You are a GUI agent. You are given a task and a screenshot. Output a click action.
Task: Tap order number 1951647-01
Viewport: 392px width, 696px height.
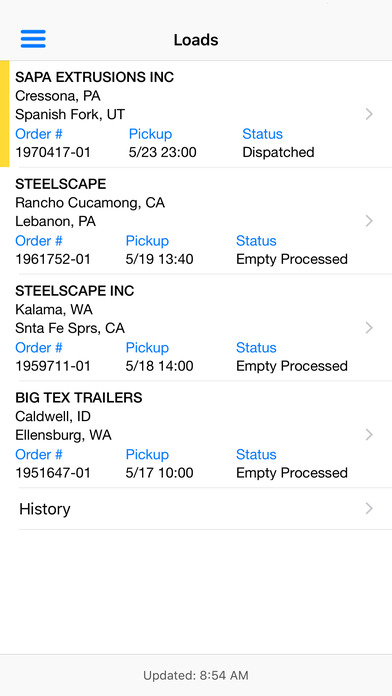point(53,473)
